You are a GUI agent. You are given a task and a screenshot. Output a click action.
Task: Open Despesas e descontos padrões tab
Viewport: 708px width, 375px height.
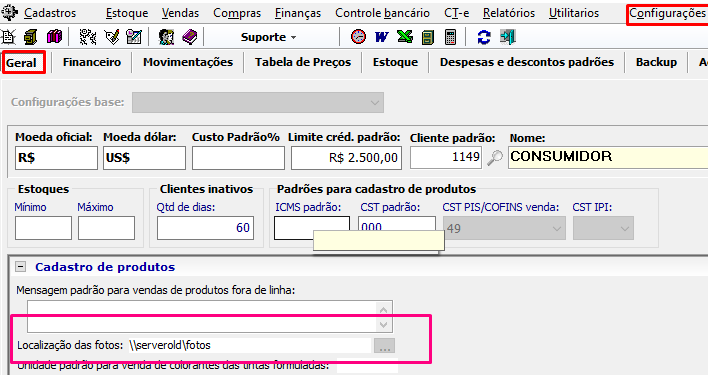point(527,62)
